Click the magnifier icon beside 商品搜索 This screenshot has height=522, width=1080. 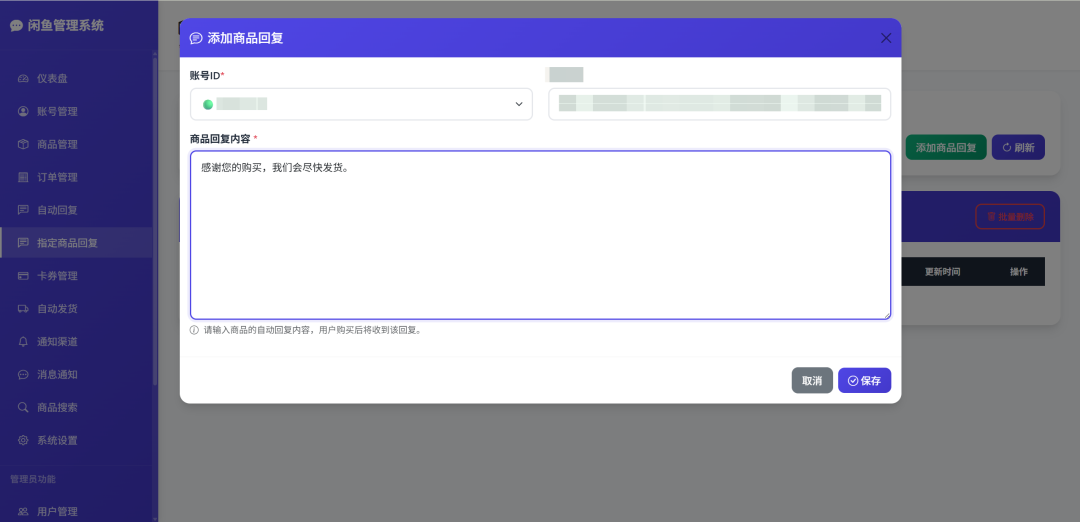tap(23, 408)
